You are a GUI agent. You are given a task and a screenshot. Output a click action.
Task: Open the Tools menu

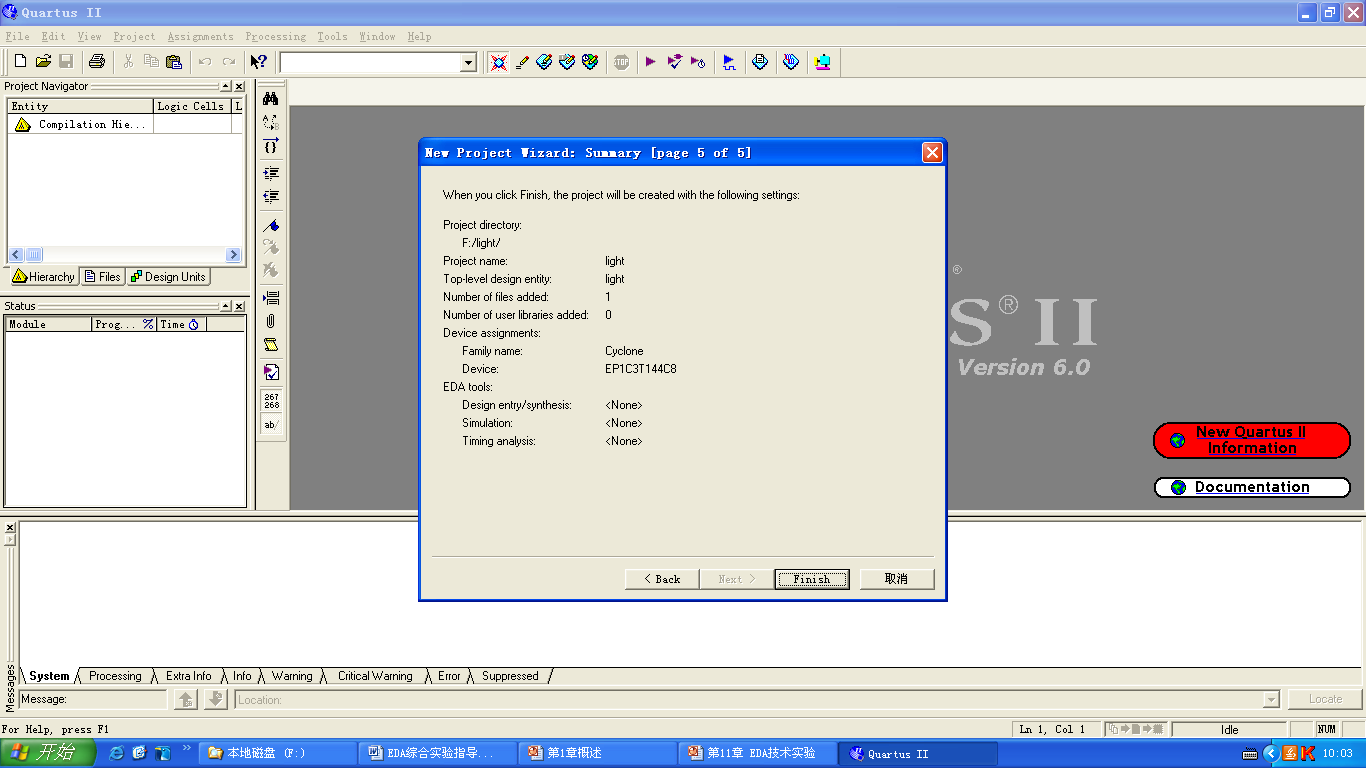(x=333, y=36)
